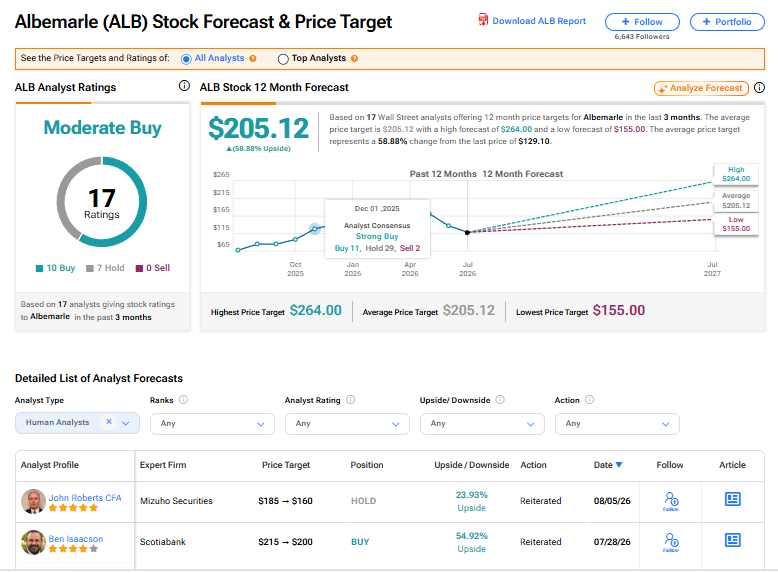Click the Analyze Forecast button
The image size is (778, 573).
click(701, 88)
